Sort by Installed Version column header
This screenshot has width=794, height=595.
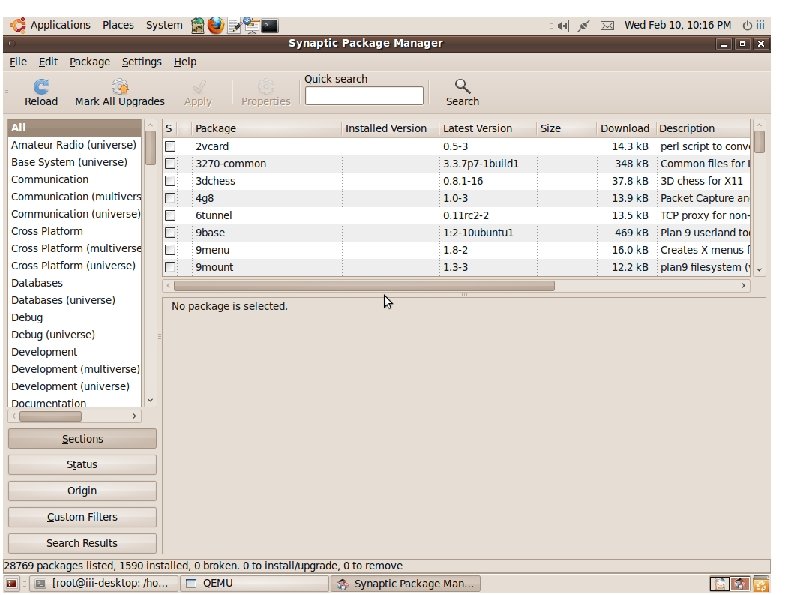coord(390,129)
